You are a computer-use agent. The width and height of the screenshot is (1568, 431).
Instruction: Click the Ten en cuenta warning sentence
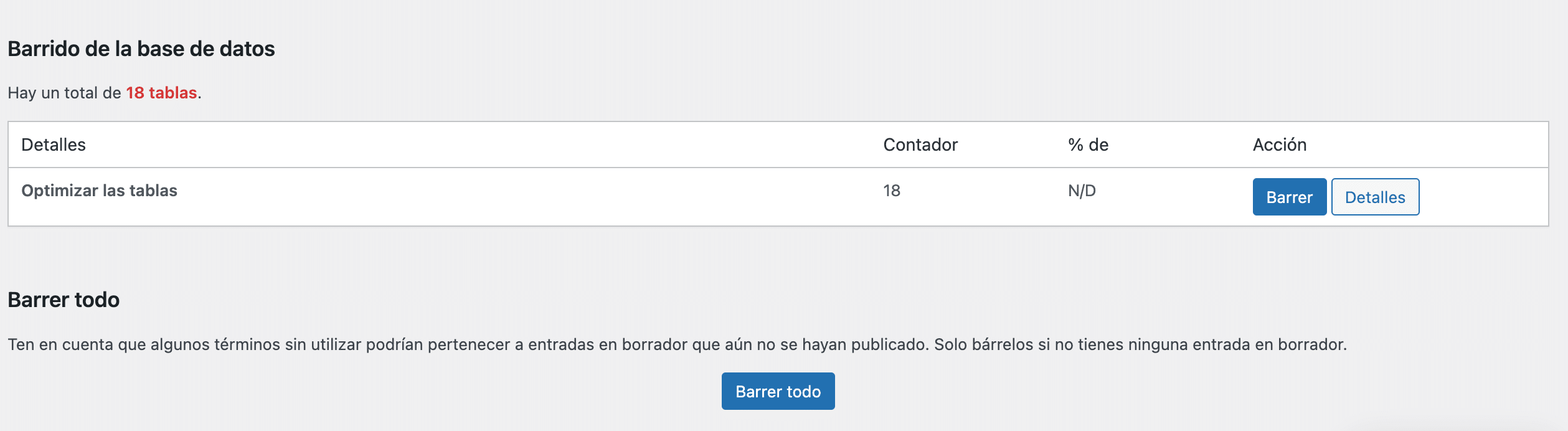coord(467,344)
